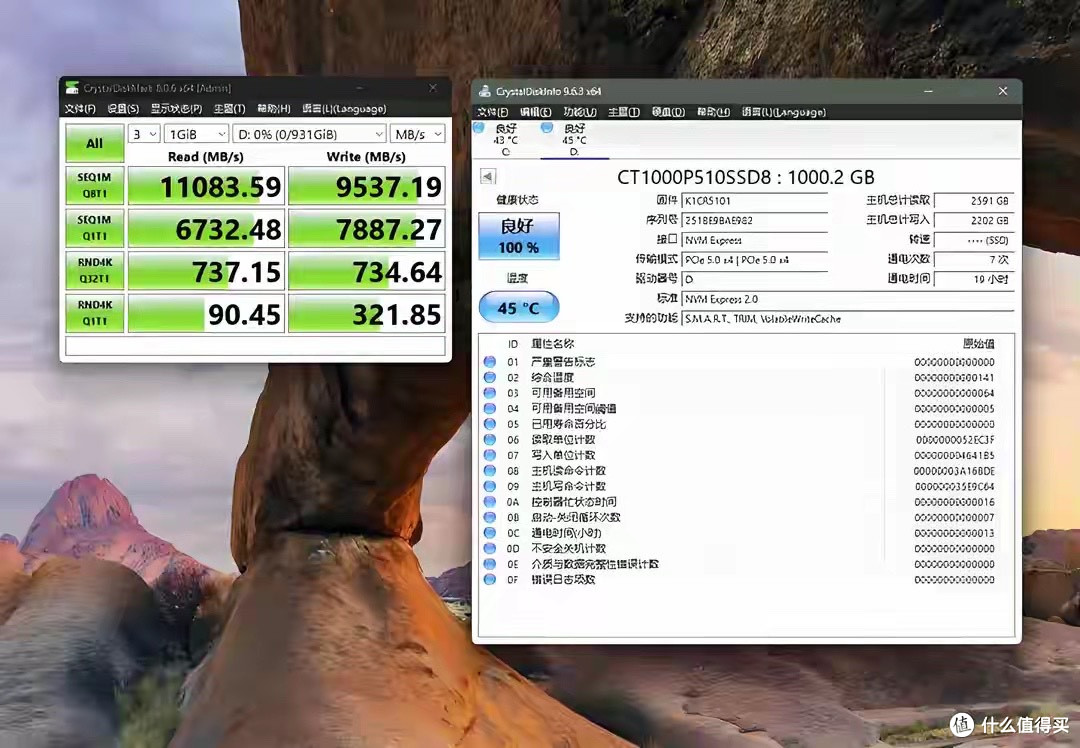The height and width of the screenshot is (748, 1080).
Task: Open 文件(F) menu in CrystalDiskInfo
Action: tap(493, 112)
